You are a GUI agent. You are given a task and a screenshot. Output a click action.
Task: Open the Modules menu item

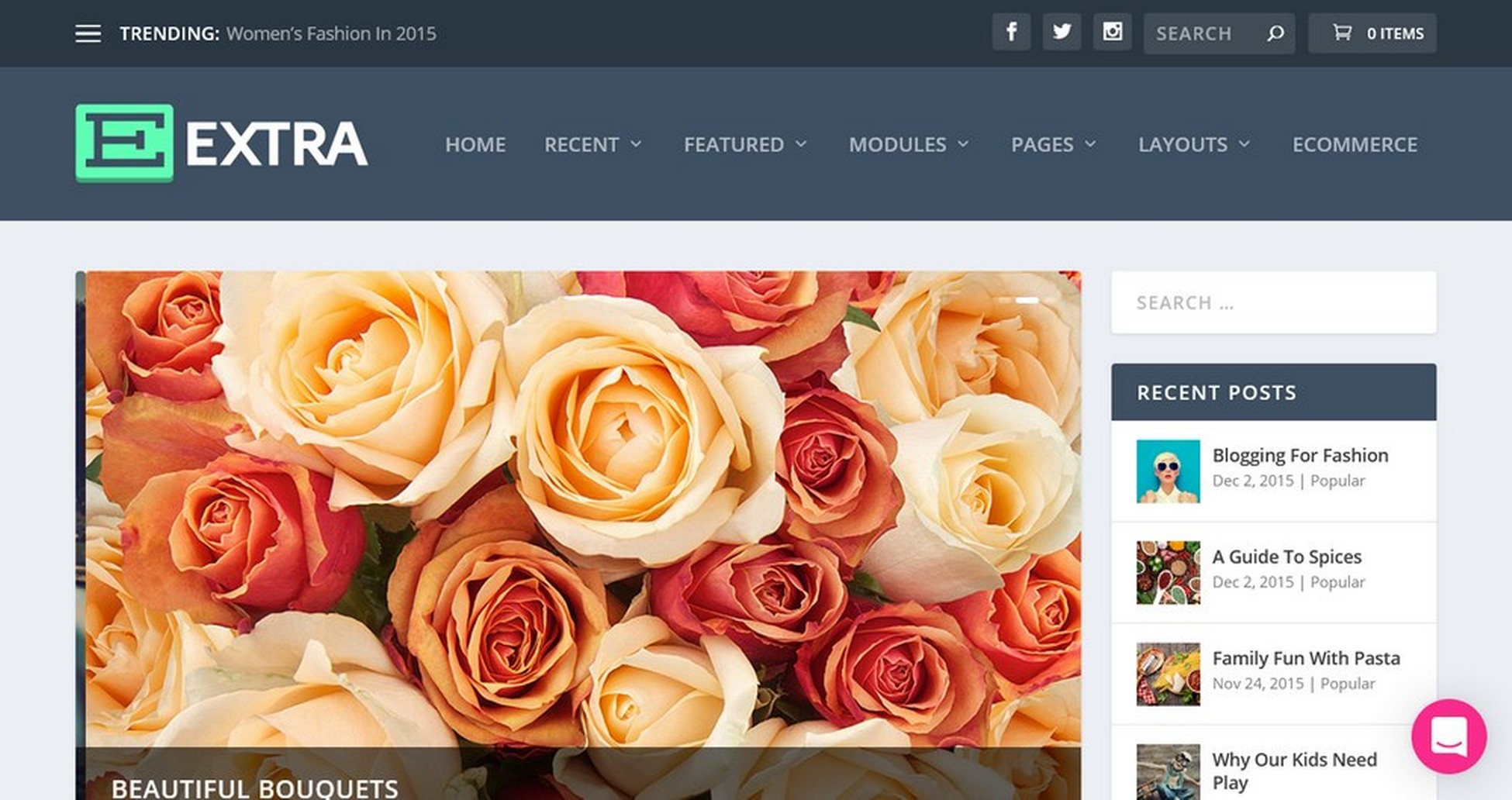[x=897, y=145]
